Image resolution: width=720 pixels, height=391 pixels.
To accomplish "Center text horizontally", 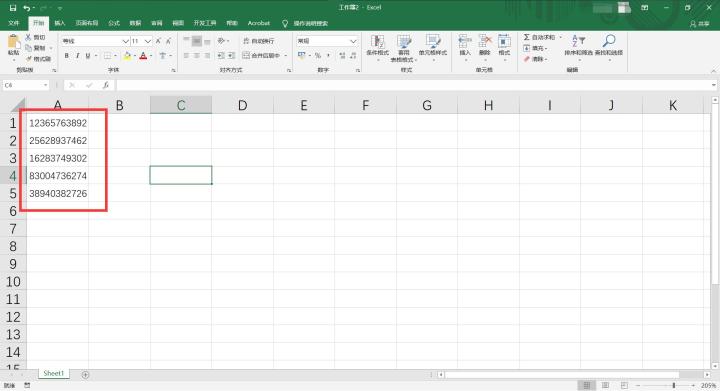I will pyautogui.click(x=197, y=56).
